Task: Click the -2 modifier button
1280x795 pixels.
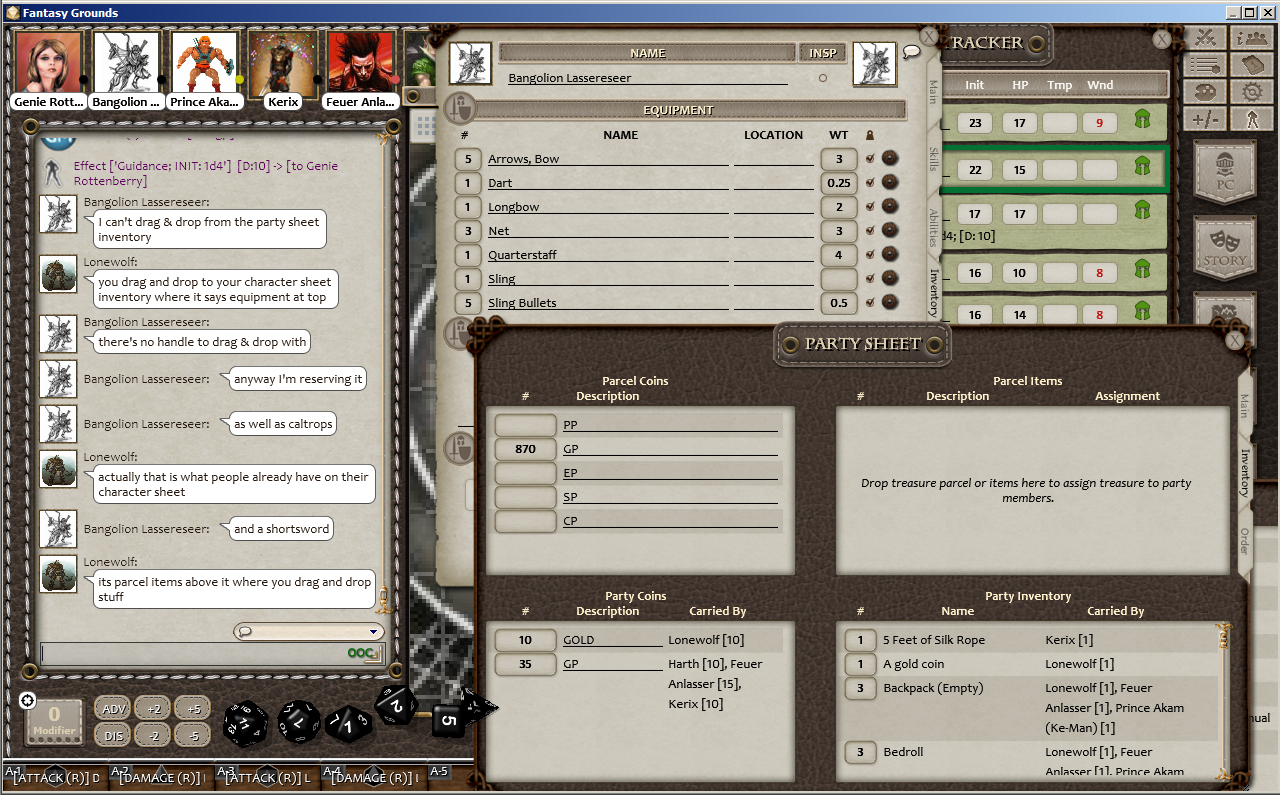Action: [153, 735]
